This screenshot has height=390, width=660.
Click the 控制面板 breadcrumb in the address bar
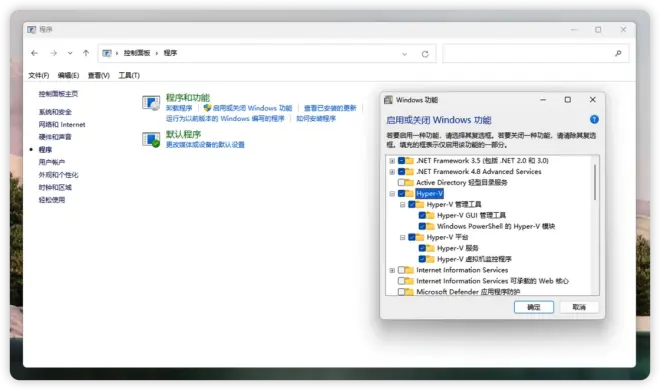pyautogui.click(x=137, y=53)
